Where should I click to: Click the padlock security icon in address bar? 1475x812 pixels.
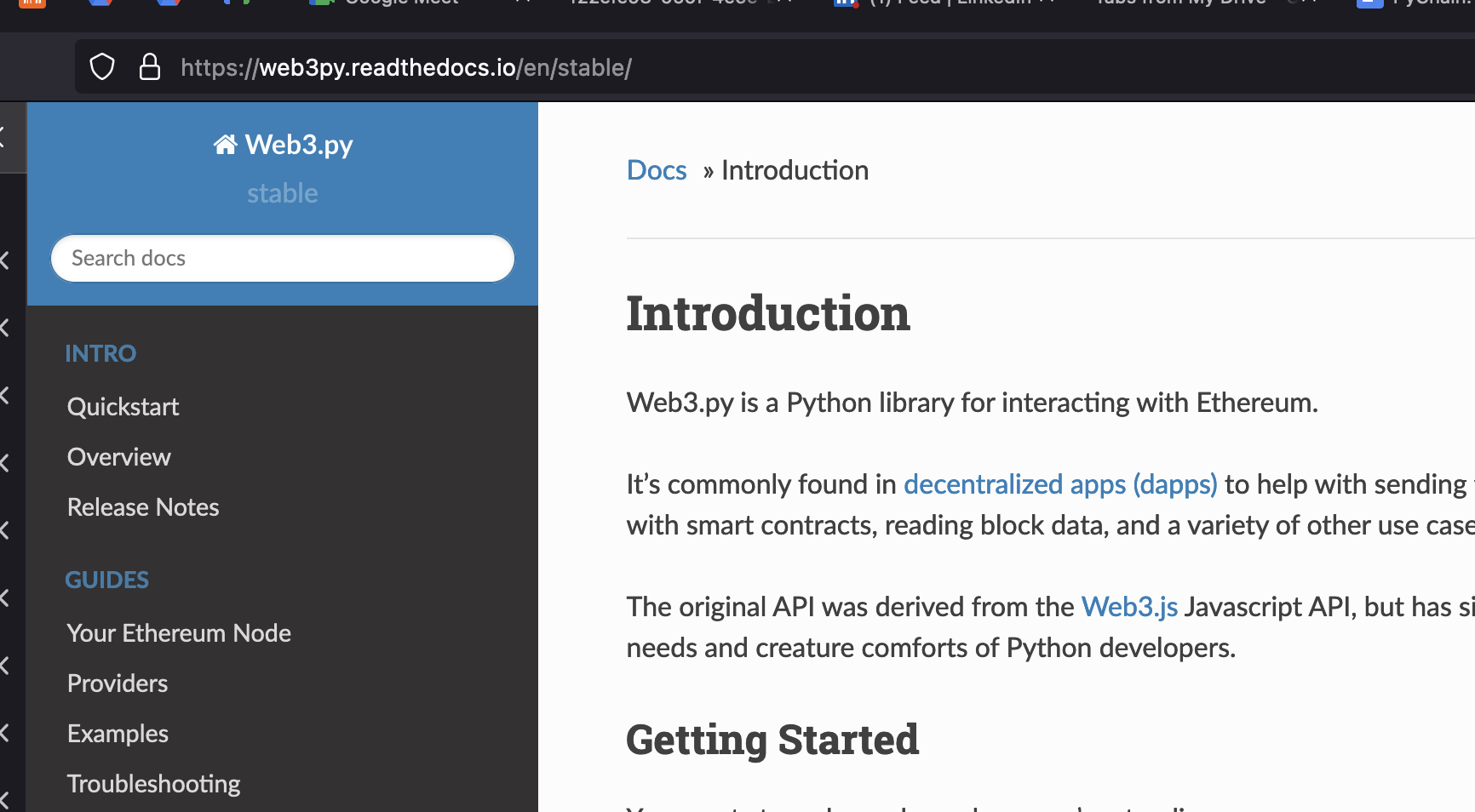tap(150, 66)
